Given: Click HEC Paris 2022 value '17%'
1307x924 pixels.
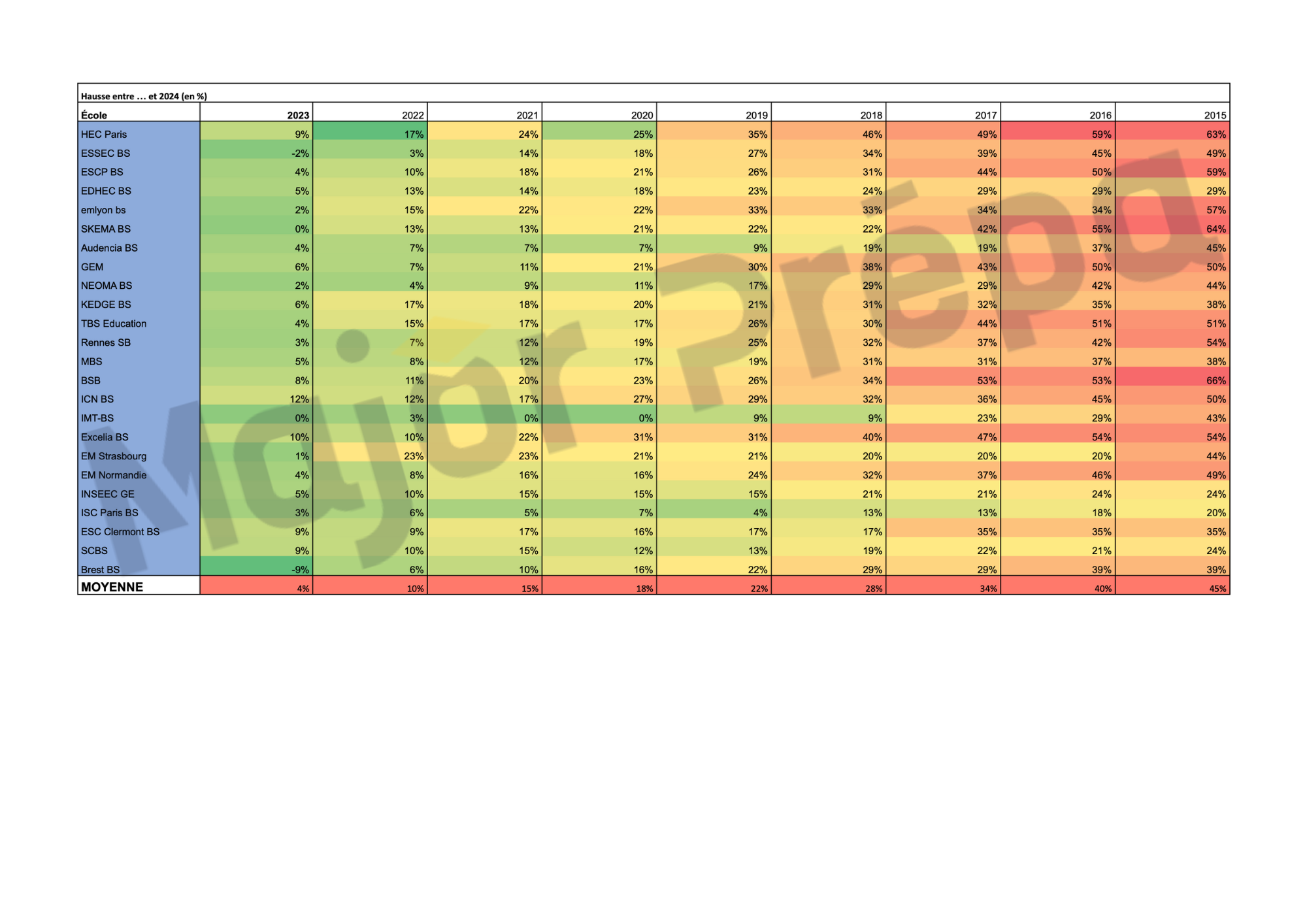Looking at the screenshot, I should [414, 134].
